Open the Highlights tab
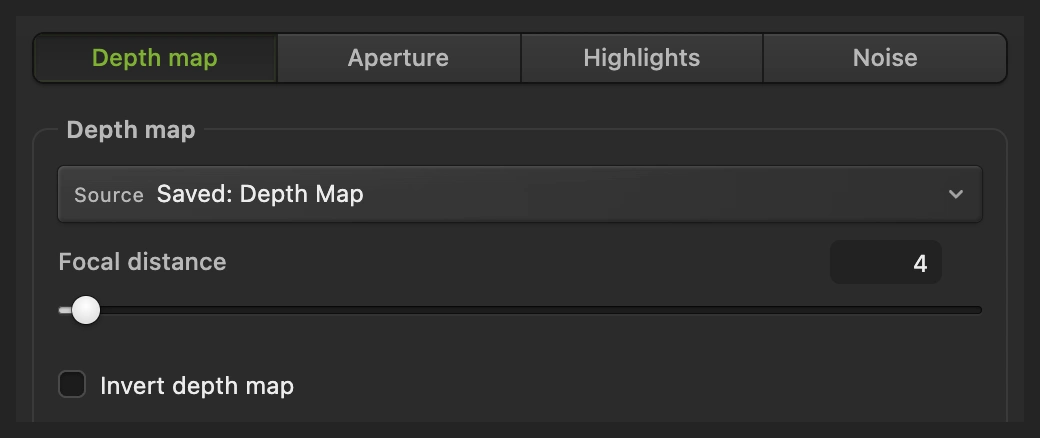 point(641,58)
